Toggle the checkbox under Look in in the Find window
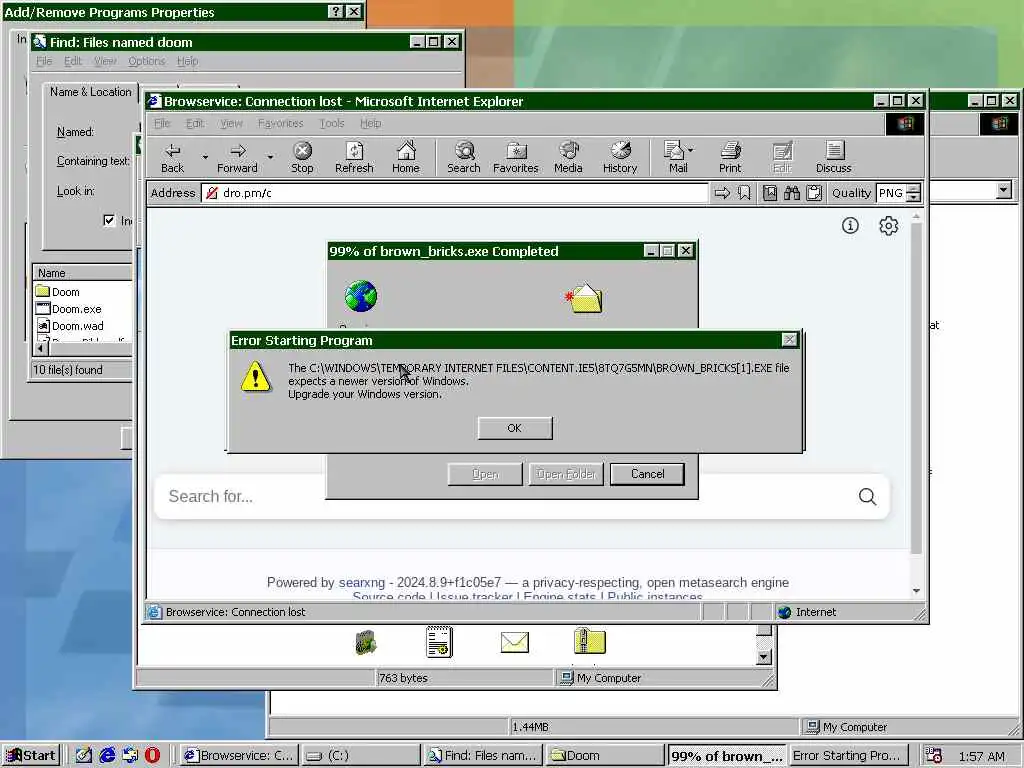Viewport: 1024px width, 768px height. coord(109,221)
